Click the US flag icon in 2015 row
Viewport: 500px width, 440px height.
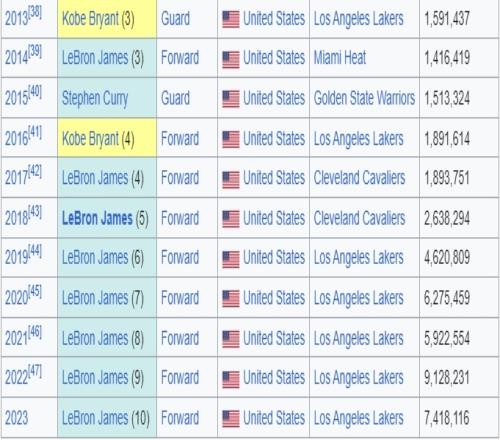231,99
